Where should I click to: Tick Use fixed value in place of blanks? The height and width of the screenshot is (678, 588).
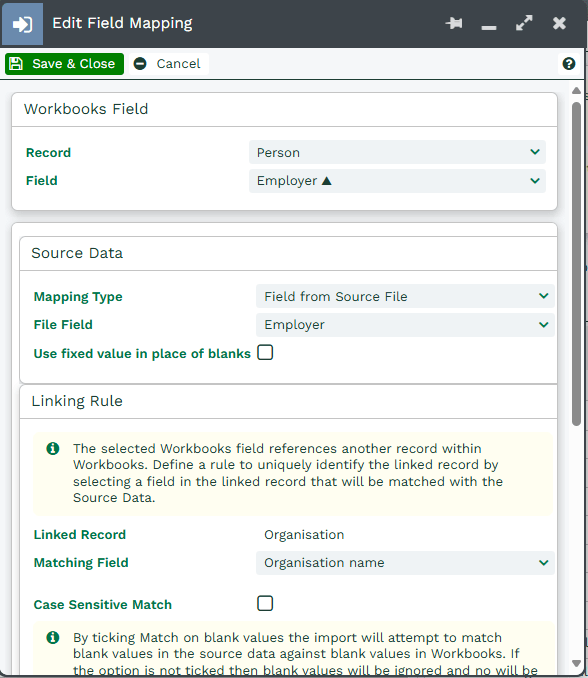pyautogui.click(x=265, y=352)
